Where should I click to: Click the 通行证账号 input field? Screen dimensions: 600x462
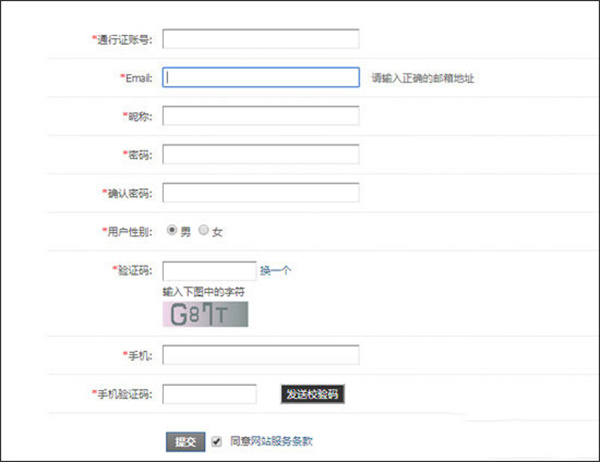[x=261, y=39]
